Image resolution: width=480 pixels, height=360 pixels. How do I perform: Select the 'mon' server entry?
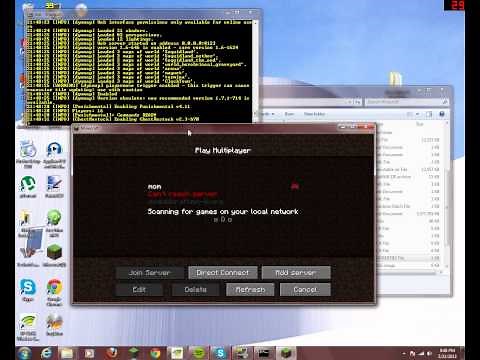(223, 194)
